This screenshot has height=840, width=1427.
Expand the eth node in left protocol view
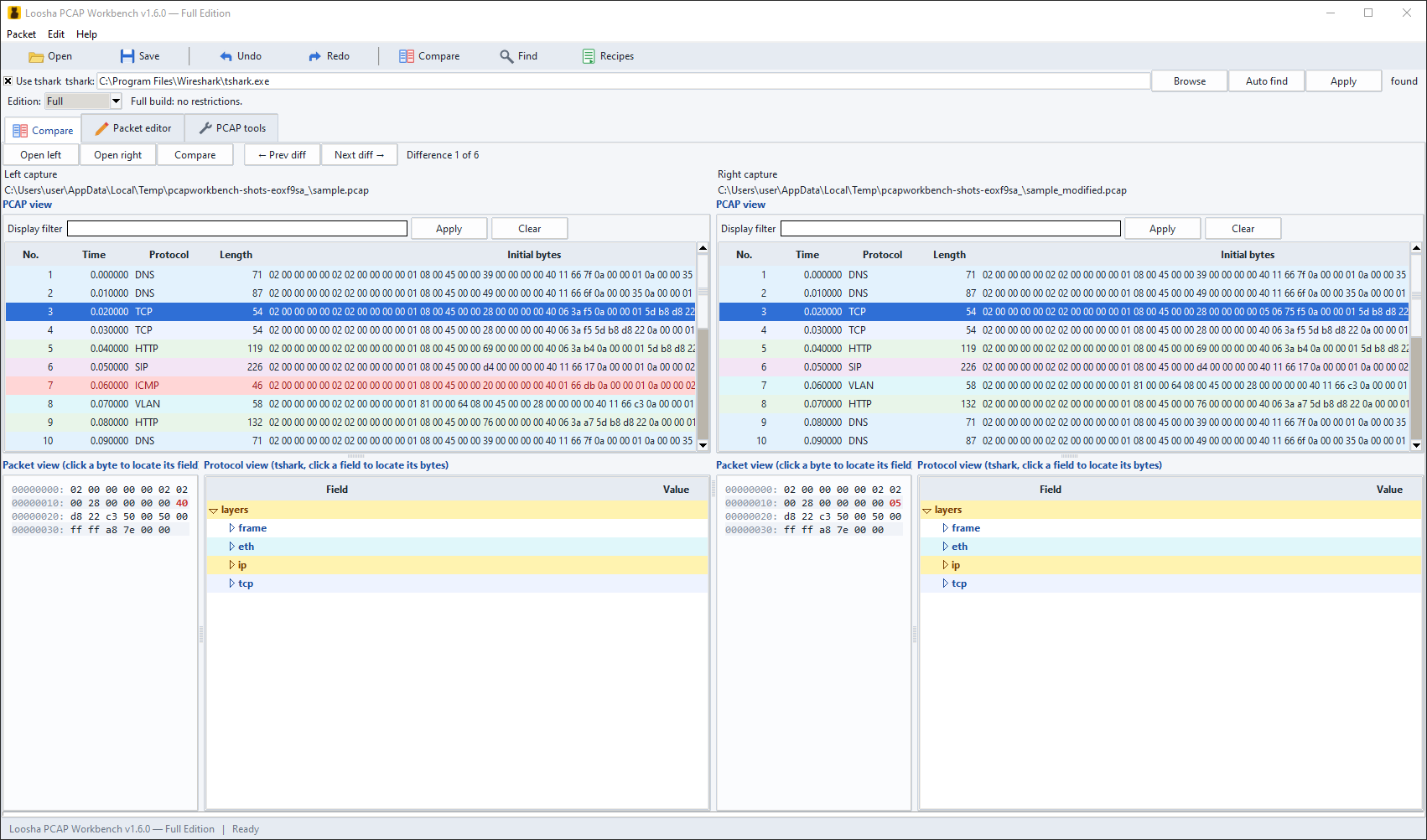232,547
